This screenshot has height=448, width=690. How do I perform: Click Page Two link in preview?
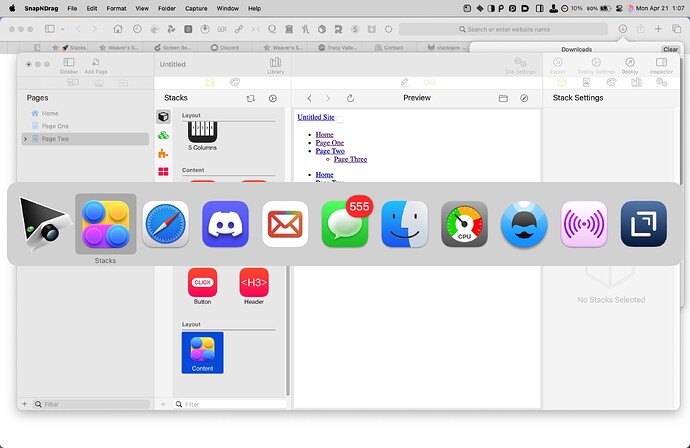[x=330, y=151]
